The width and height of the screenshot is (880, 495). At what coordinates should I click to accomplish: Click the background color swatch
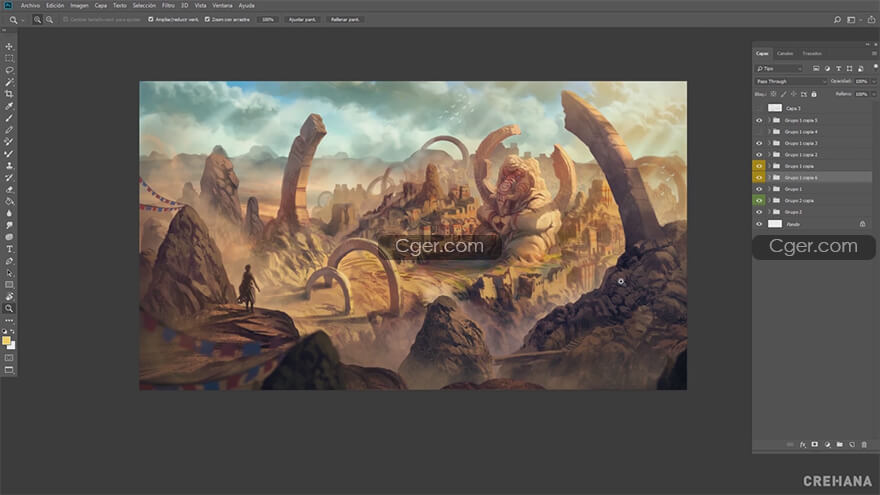12,346
